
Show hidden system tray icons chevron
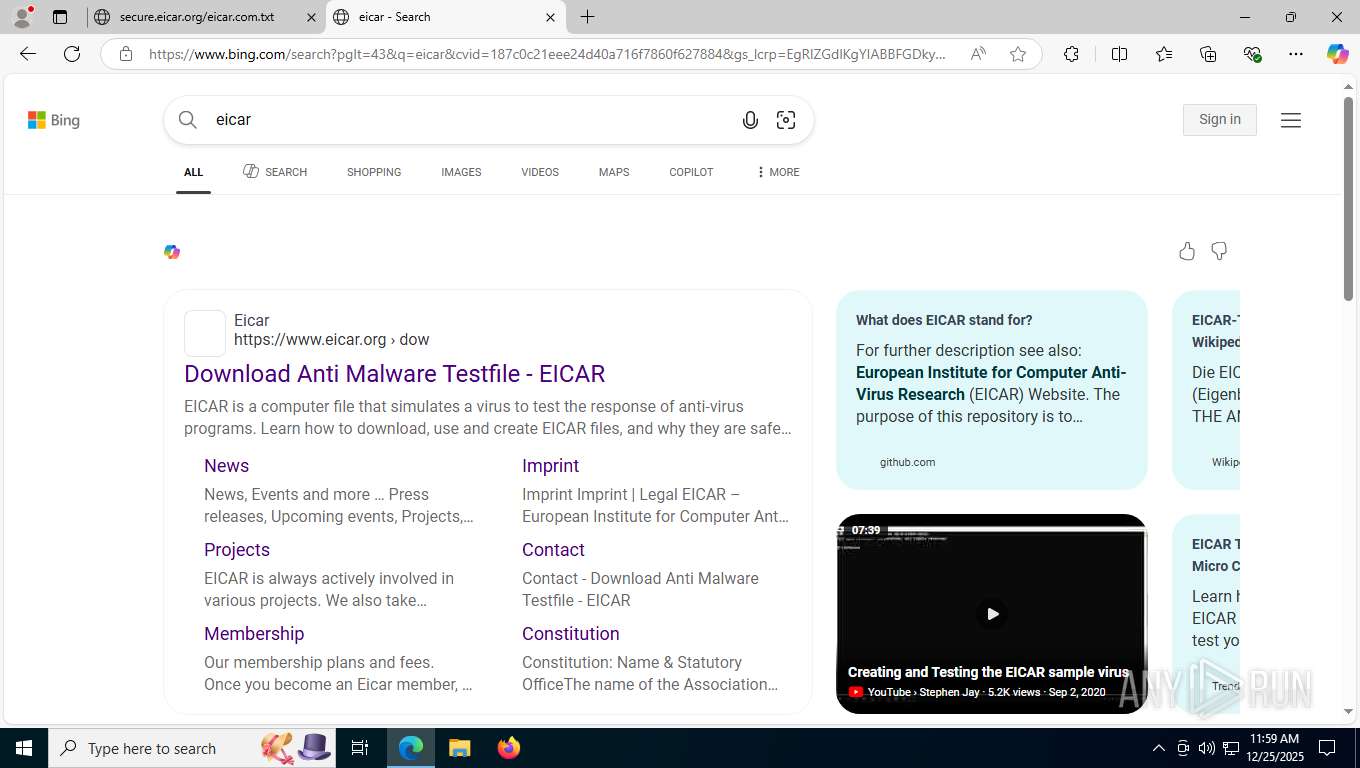pos(1159,748)
